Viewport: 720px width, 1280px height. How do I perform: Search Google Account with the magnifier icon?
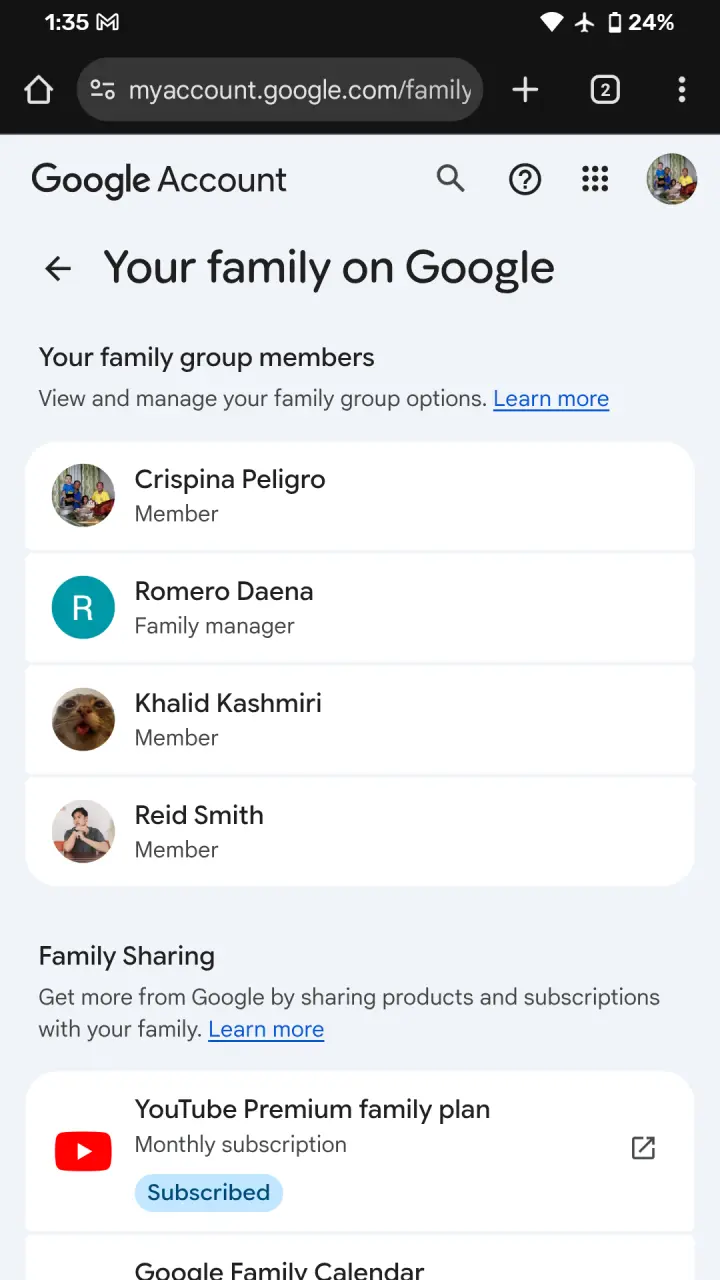tap(451, 179)
